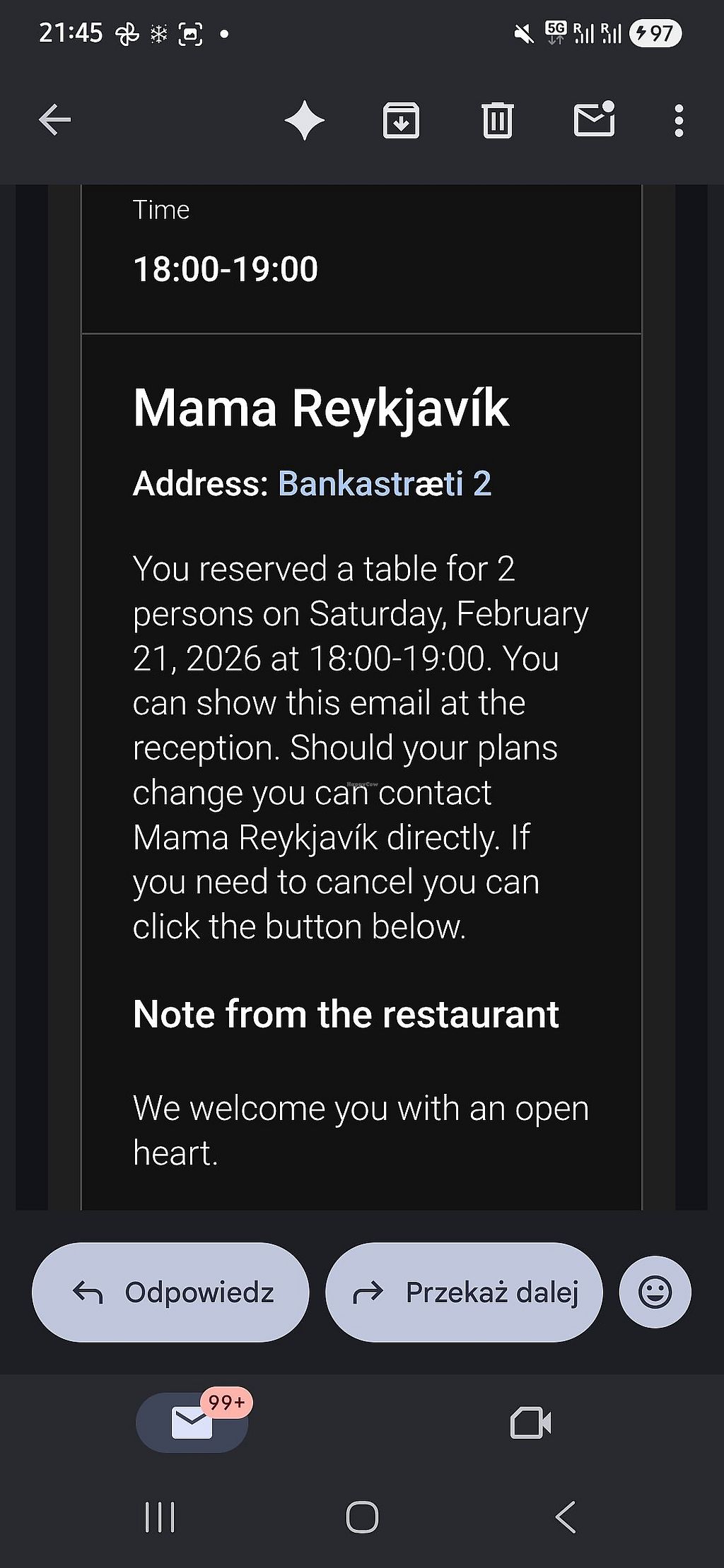Tap the Mama Reykjavík restaurant heading
The image size is (724, 1568).
321,408
